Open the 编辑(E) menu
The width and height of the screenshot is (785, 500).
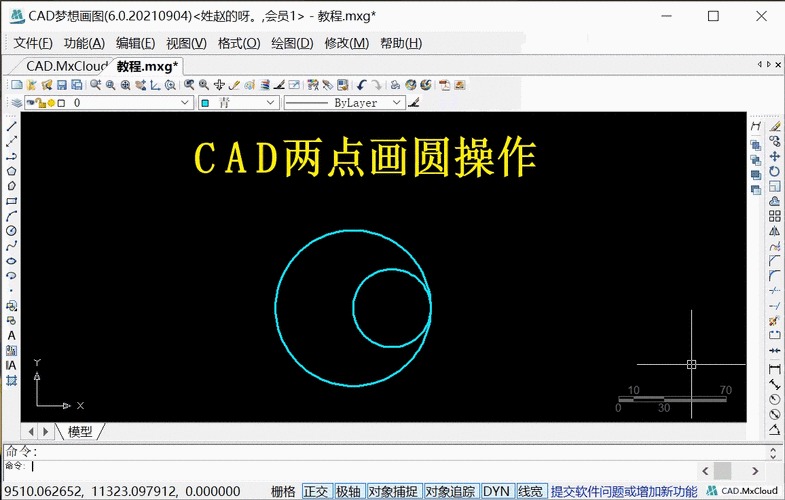tap(135, 44)
